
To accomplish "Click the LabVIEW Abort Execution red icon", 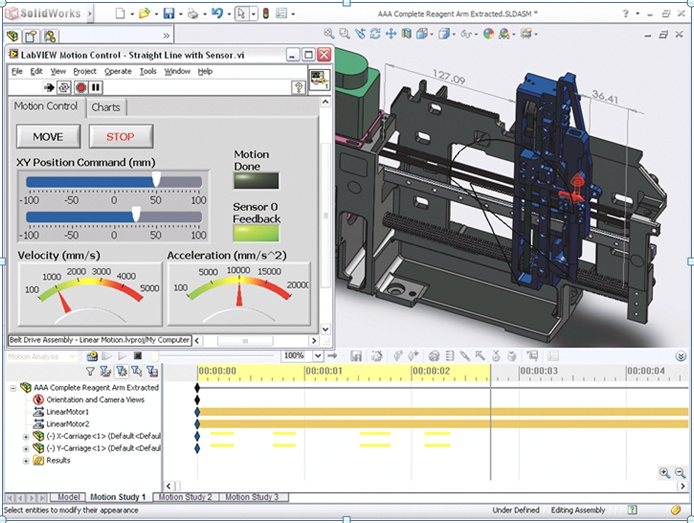I will coord(80,88).
